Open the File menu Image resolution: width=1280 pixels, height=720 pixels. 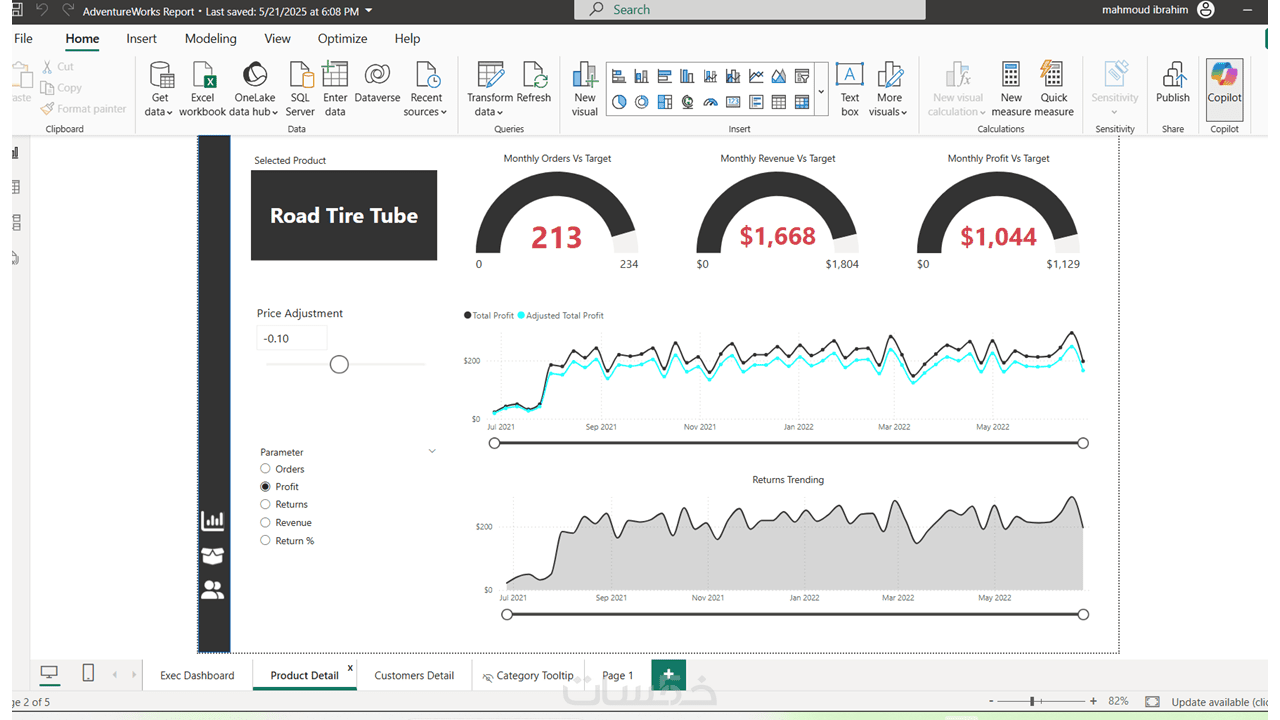pos(23,39)
